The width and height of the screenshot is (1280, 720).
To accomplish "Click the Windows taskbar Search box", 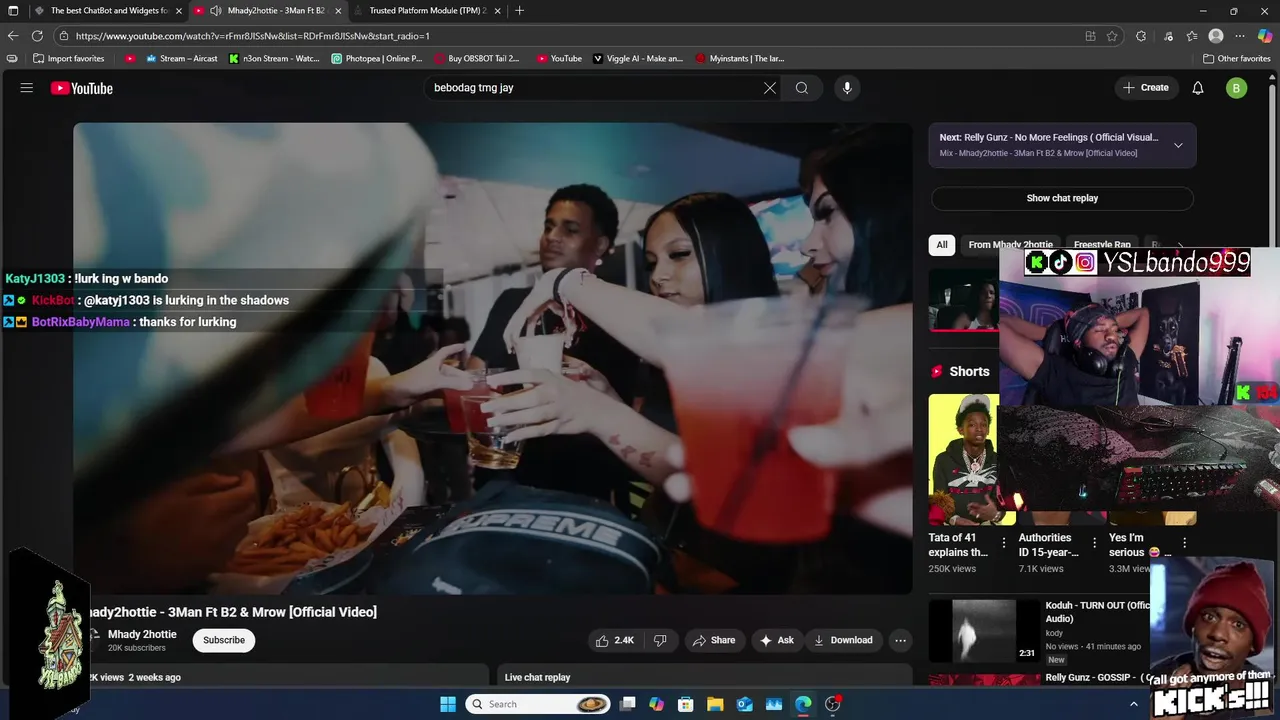I will click(540, 704).
